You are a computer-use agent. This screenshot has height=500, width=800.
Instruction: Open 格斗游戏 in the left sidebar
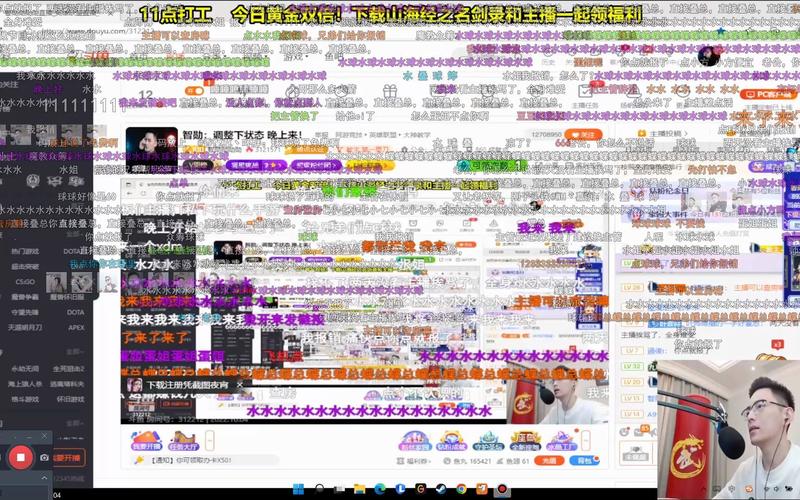25,399
